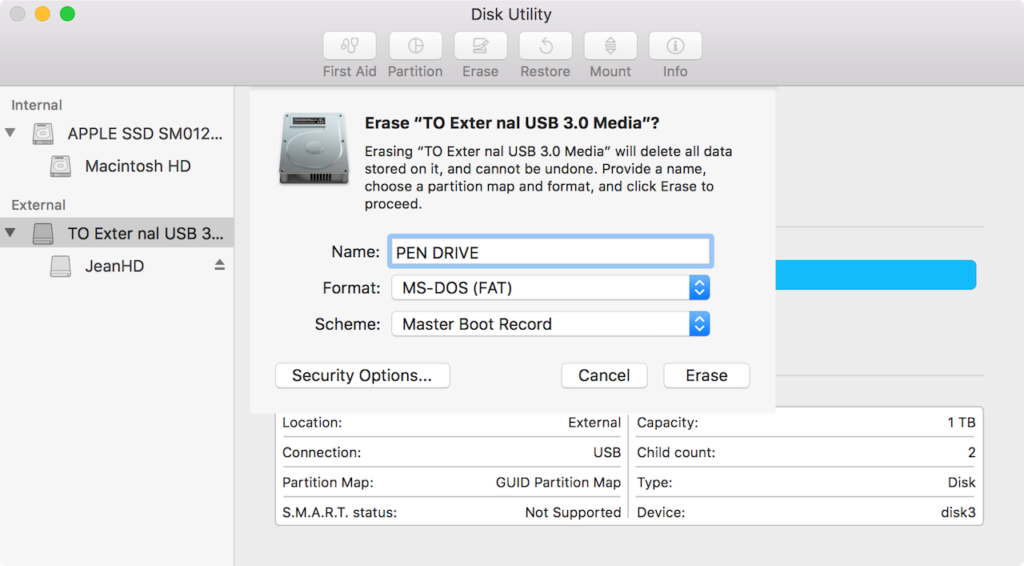Collapse the APPLE SSD disclosure triangle
Viewport: 1024px width, 566px height.
click(x=10, y=133)
